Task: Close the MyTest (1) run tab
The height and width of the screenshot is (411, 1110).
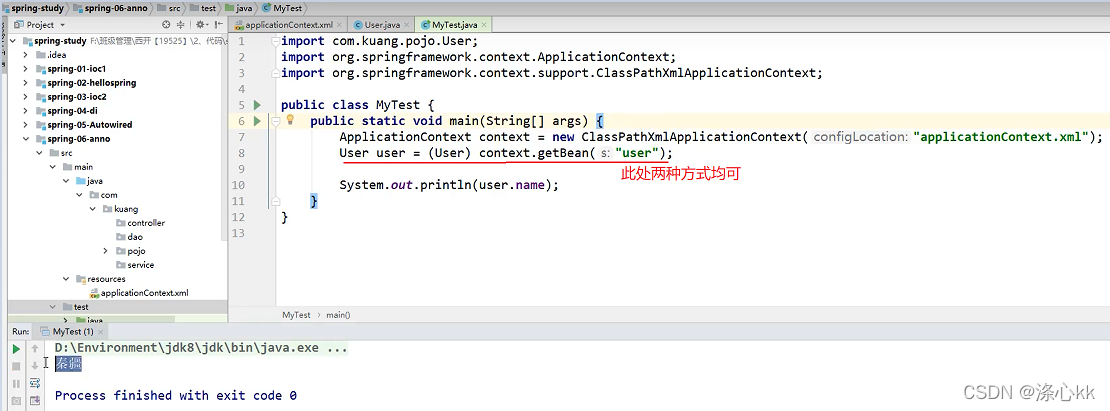Action: click(100, 331)
